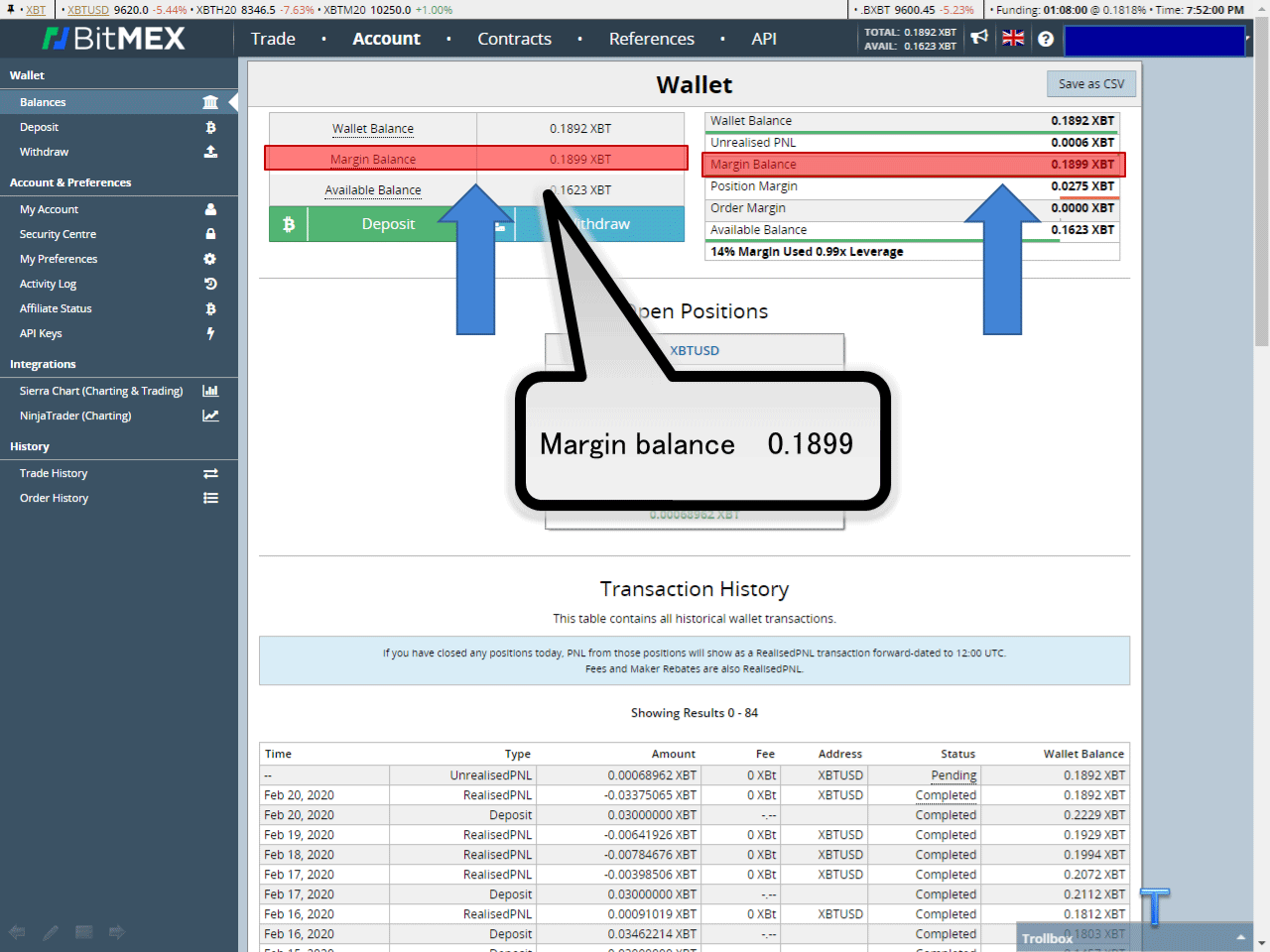1270x952 pixels.
Task: Click the Wallet Balance column header
Action: (x=1083, y=754)
